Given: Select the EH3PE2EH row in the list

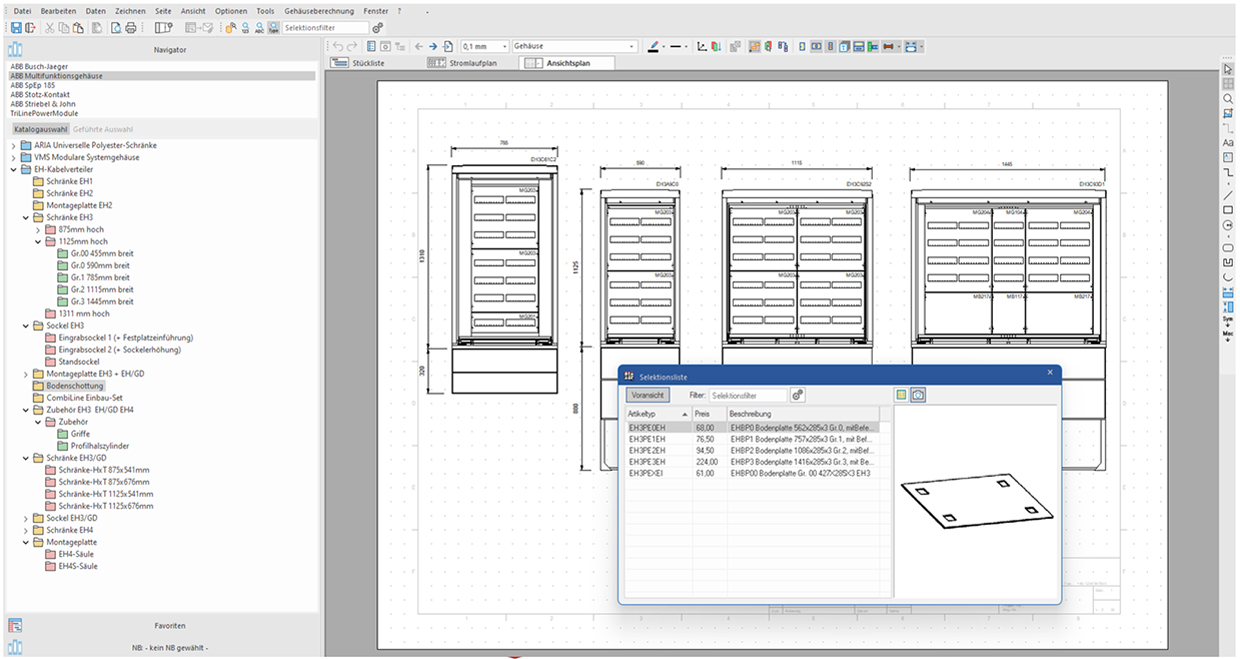Looking at the screenshot, I should [x=647, y=450].
